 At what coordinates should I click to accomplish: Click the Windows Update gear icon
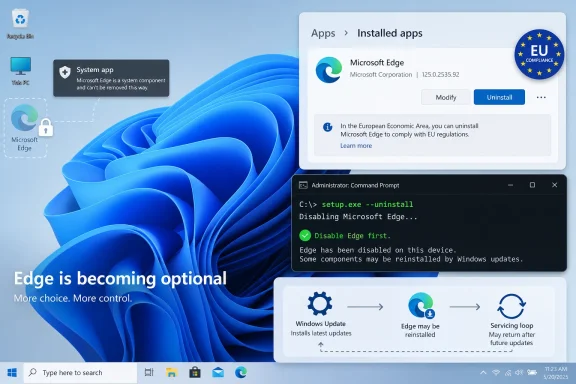[x=320, y=304]
